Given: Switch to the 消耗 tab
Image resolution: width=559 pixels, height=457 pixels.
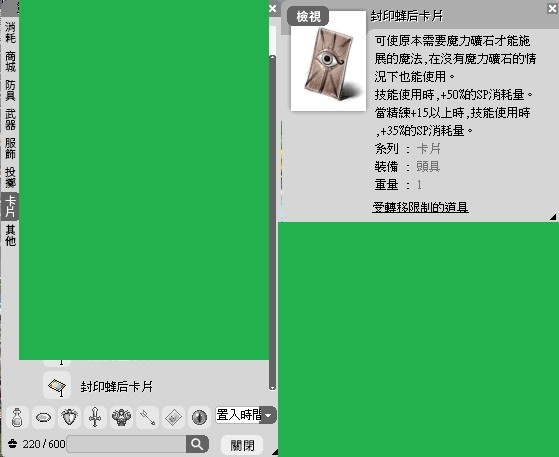Looking at the screenshot, I should pos(10,32).
